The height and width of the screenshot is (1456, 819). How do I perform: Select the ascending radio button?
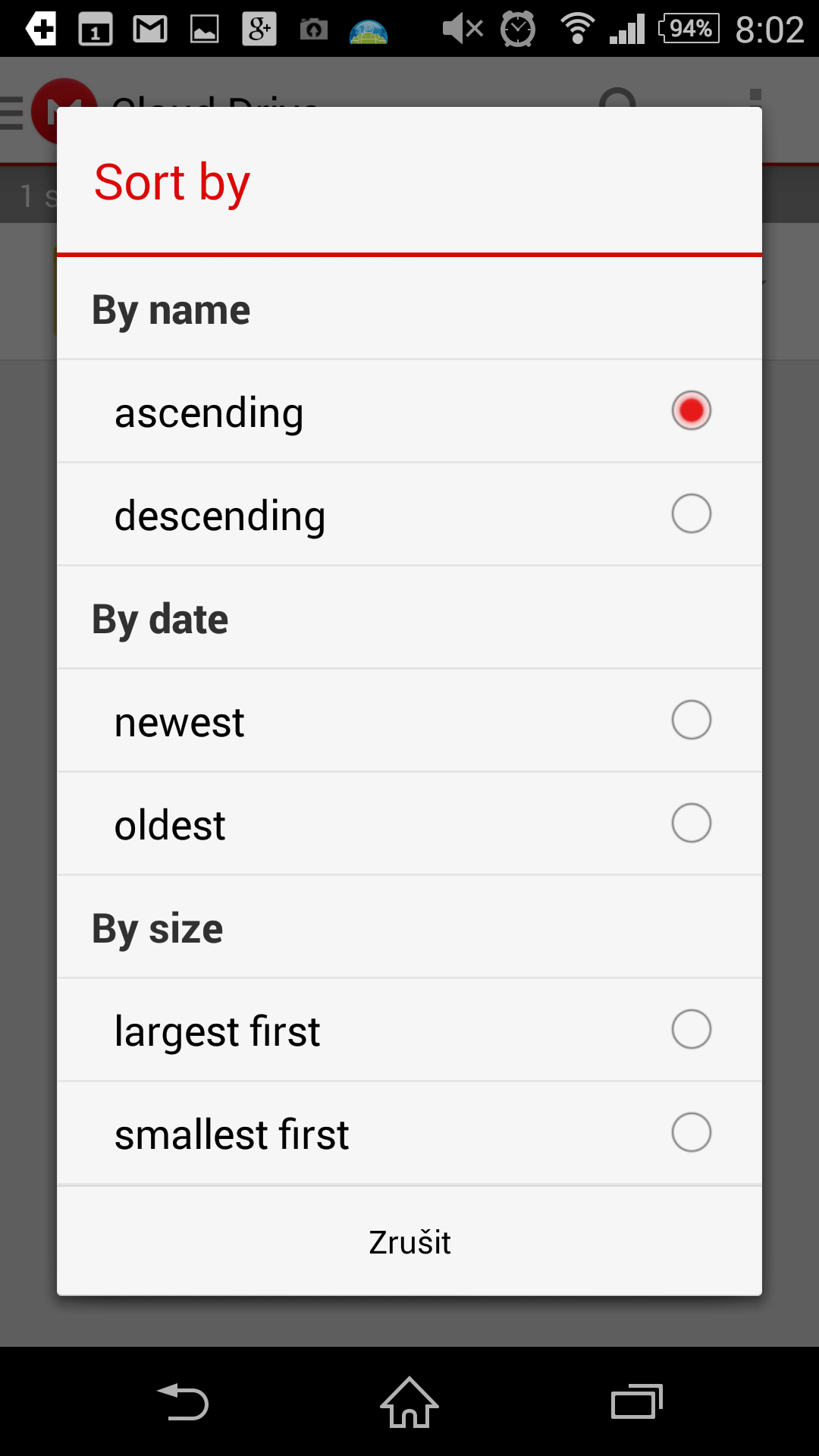coord(691,410)
